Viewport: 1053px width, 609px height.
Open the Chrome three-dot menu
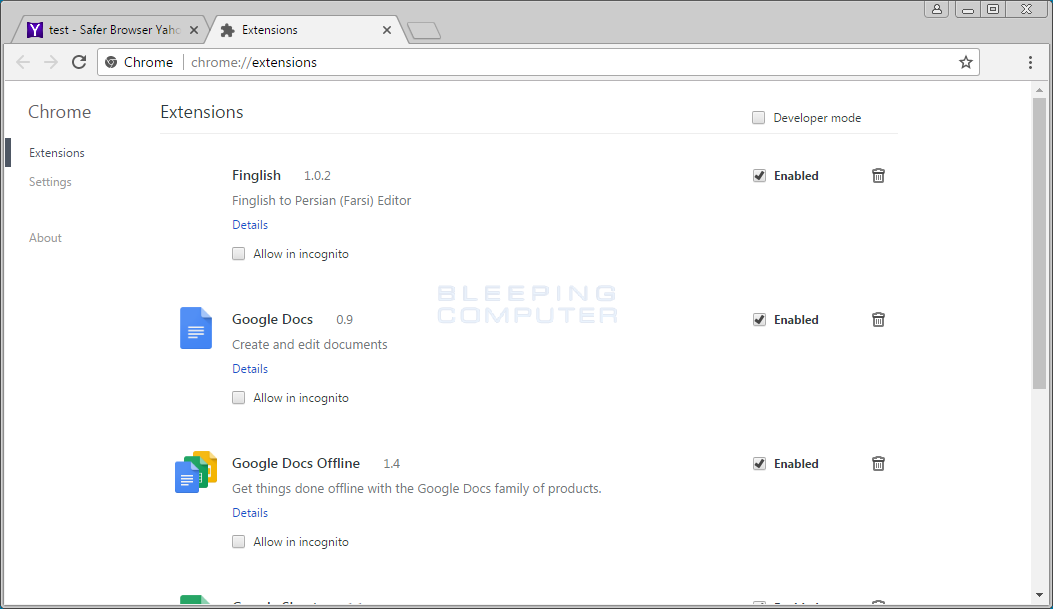click(1031, 61)
